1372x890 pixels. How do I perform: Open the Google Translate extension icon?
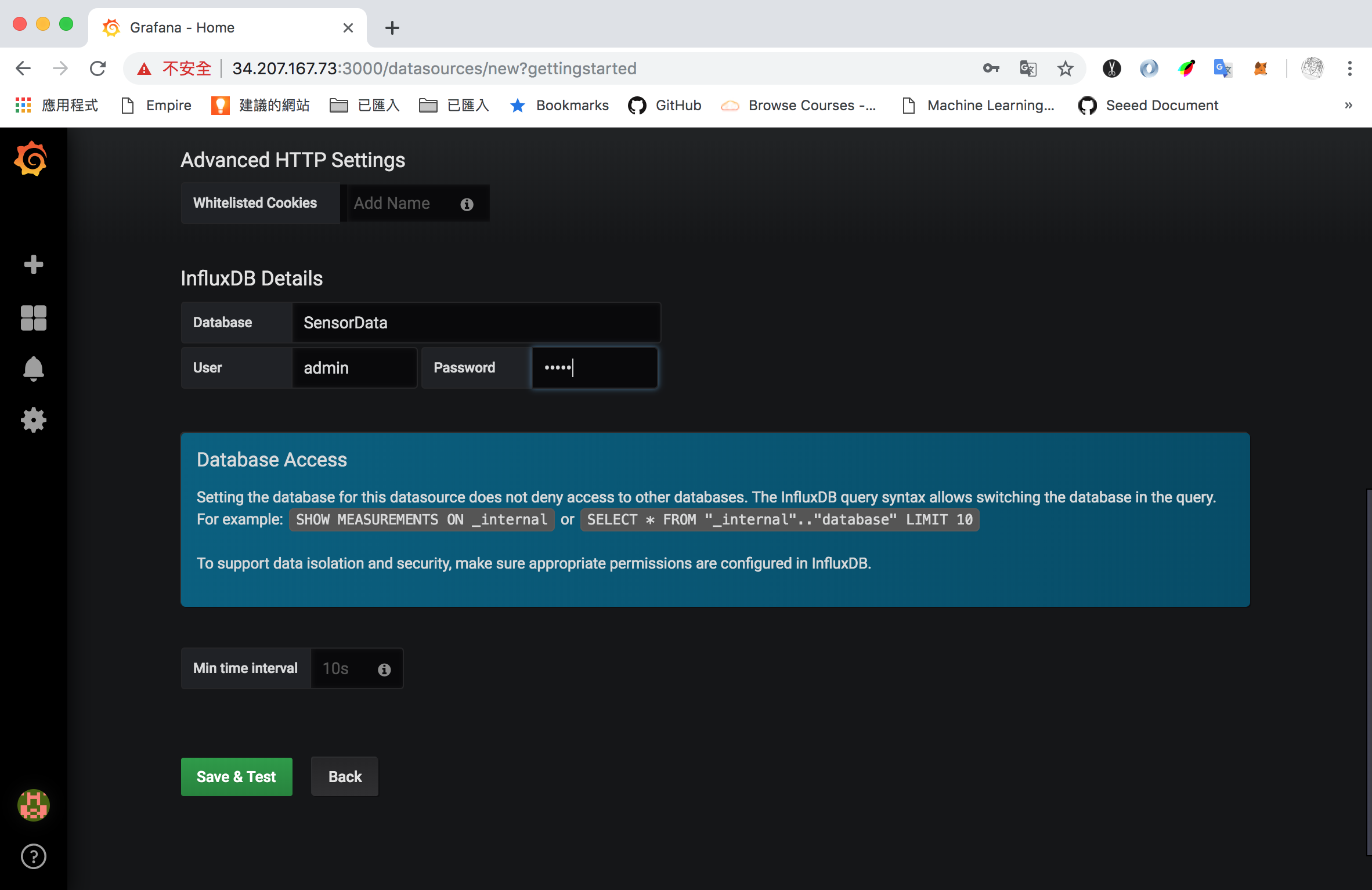click(x=1223, y=68)
